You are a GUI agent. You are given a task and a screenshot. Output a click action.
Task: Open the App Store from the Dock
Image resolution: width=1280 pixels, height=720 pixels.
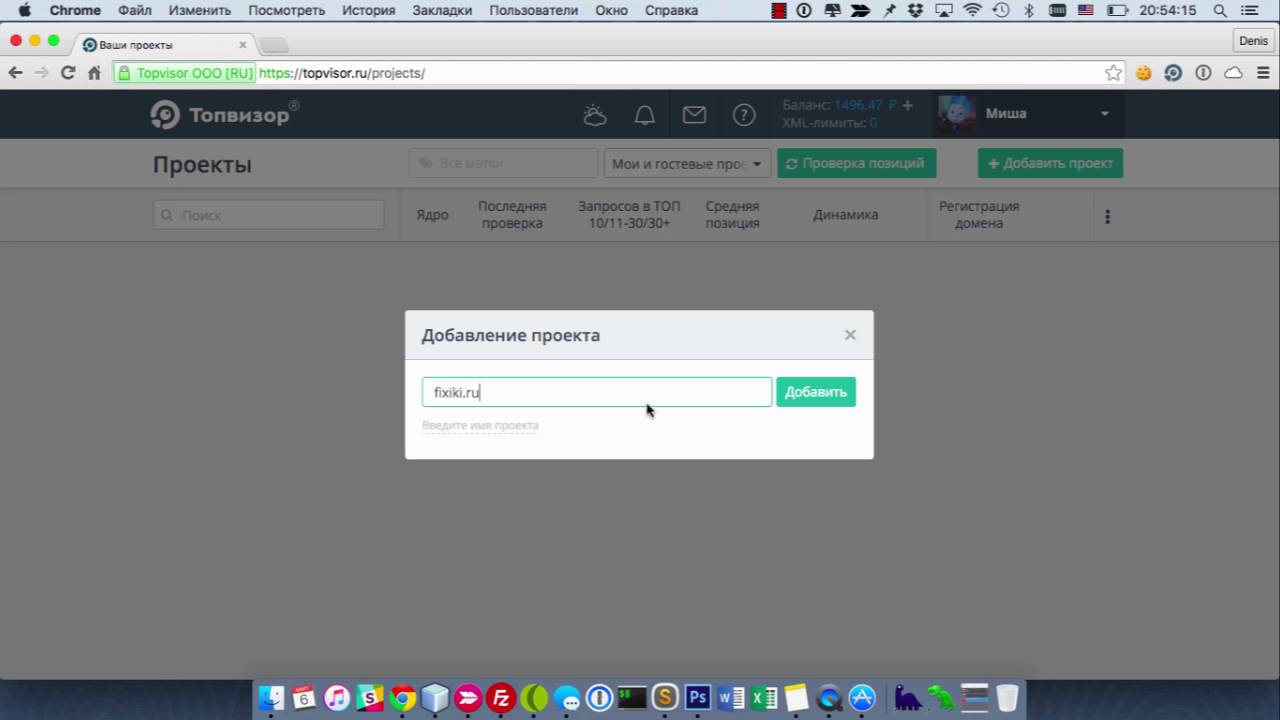(862, 698)
